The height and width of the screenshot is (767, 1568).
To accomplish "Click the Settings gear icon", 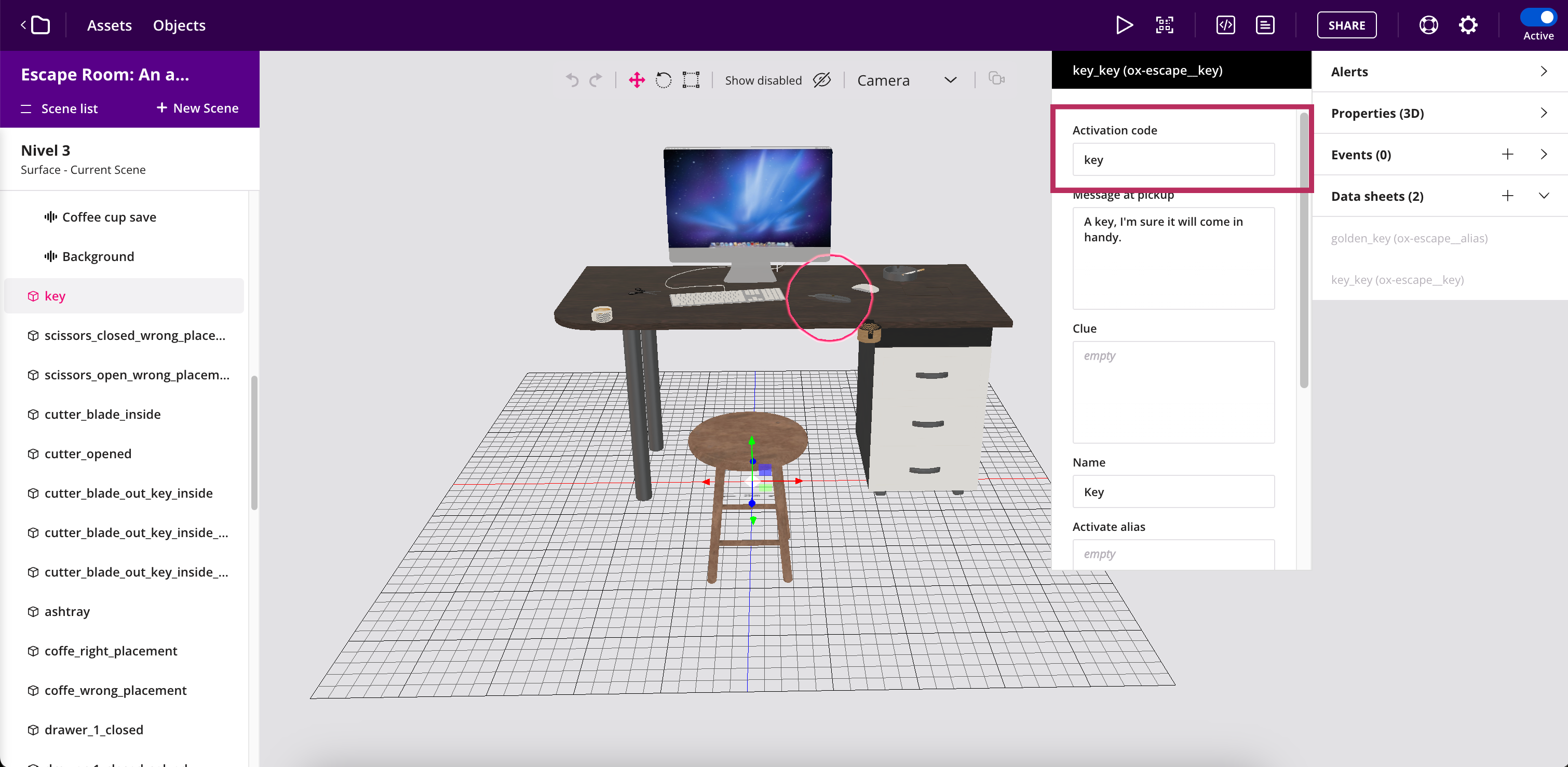I will click(x=1468, y=24).
